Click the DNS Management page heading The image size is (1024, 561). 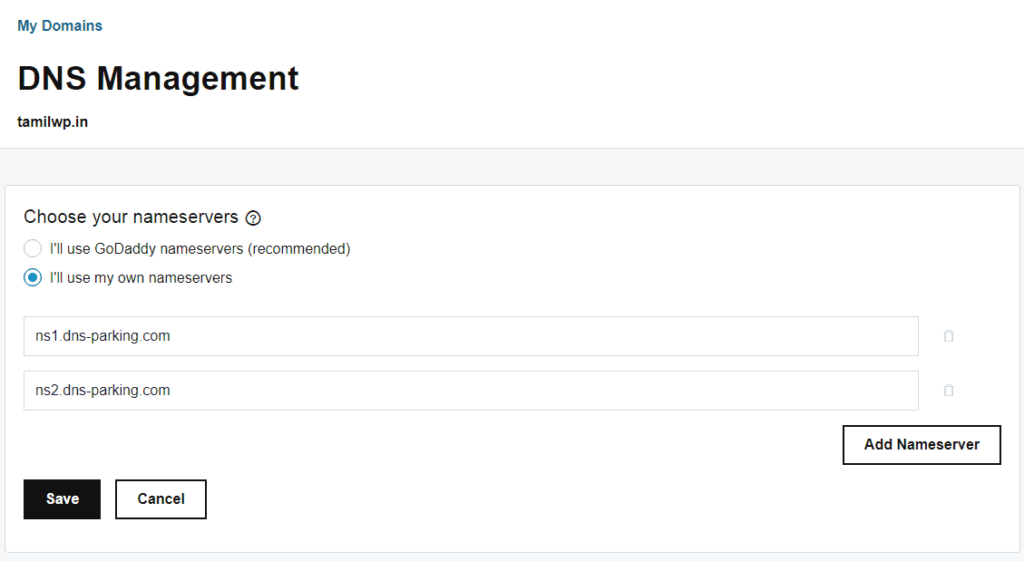158,78
